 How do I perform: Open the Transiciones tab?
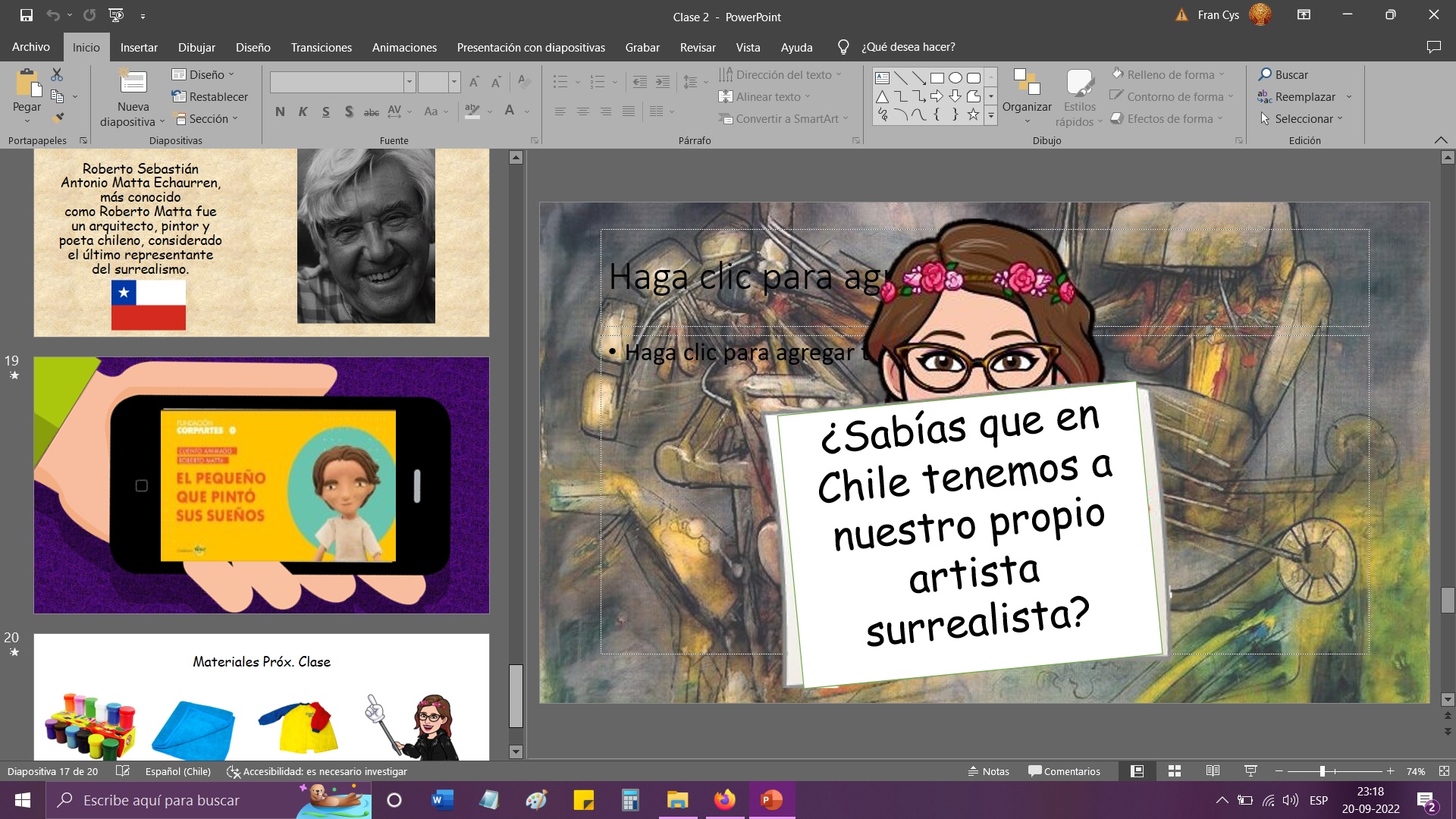321,47
